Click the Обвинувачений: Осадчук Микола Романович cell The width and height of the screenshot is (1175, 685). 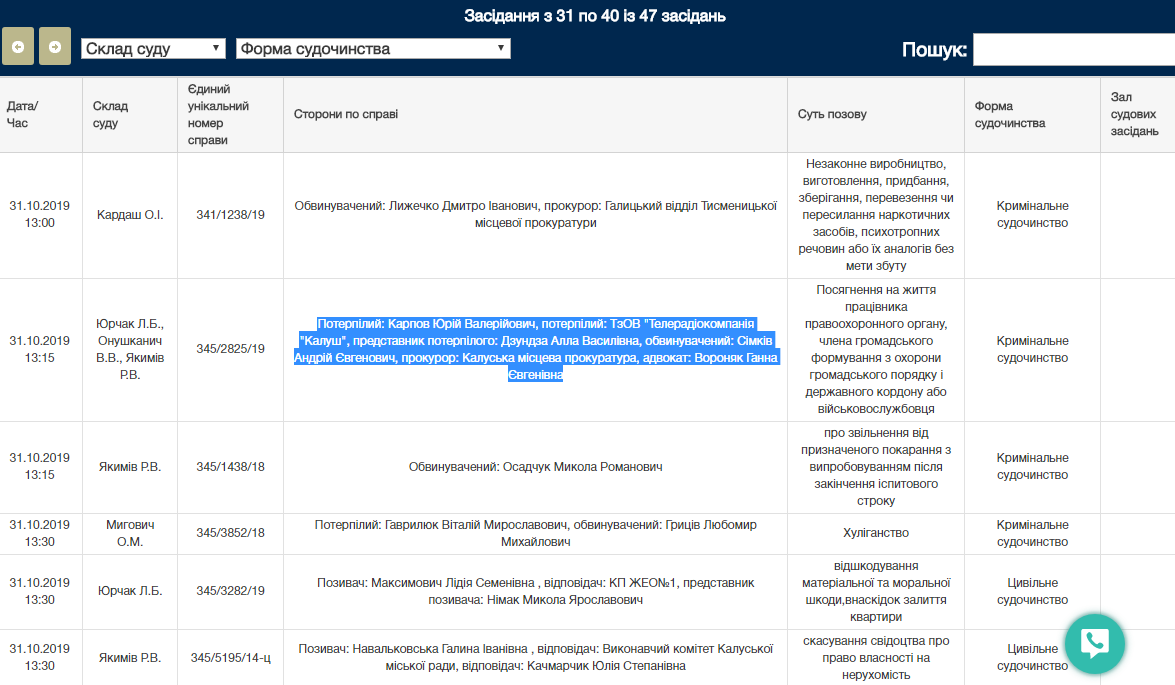point(535,467)
